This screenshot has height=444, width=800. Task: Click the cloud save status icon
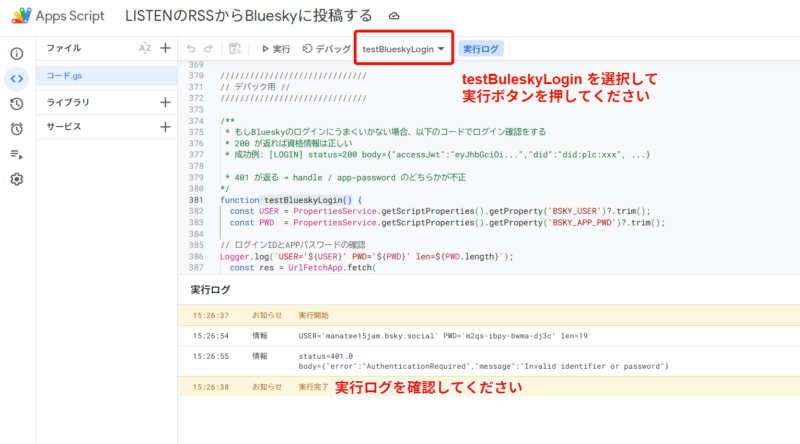point(394,16)
